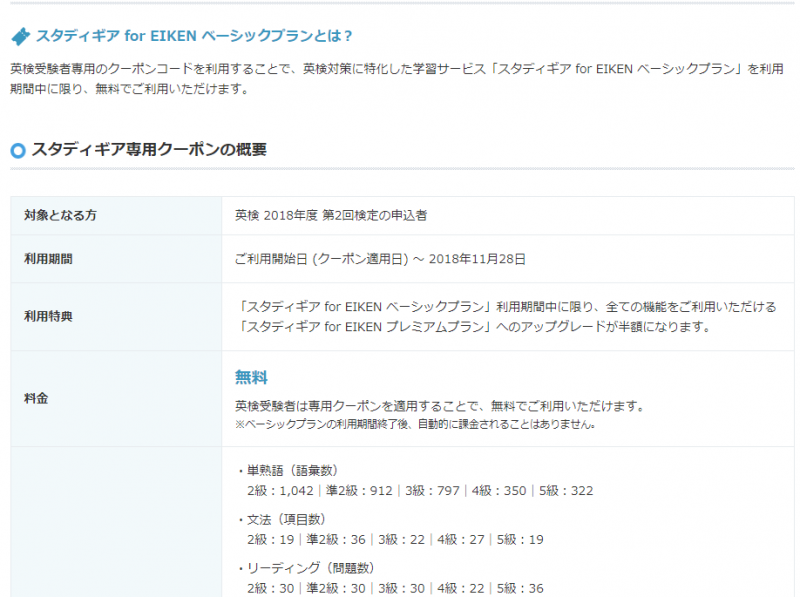Select 5級：19 in the 文法 row
800x597 pixels.
pyautogui.click(x=520, y=540)
